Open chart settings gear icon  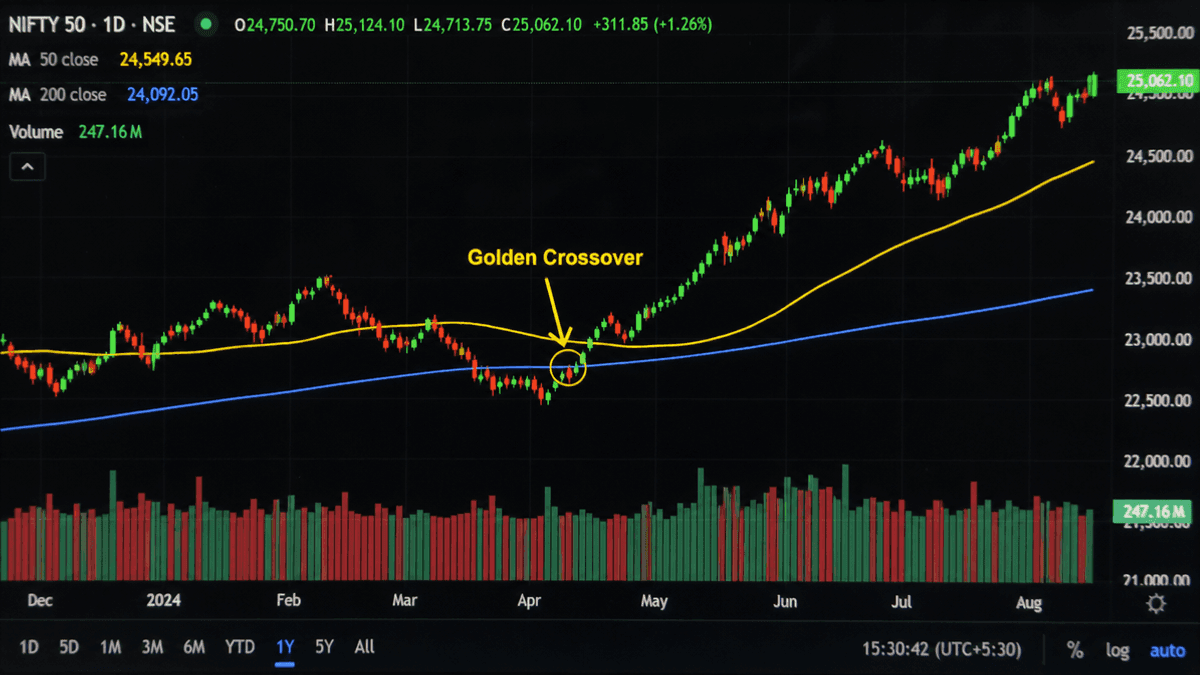coord(1156,603)
